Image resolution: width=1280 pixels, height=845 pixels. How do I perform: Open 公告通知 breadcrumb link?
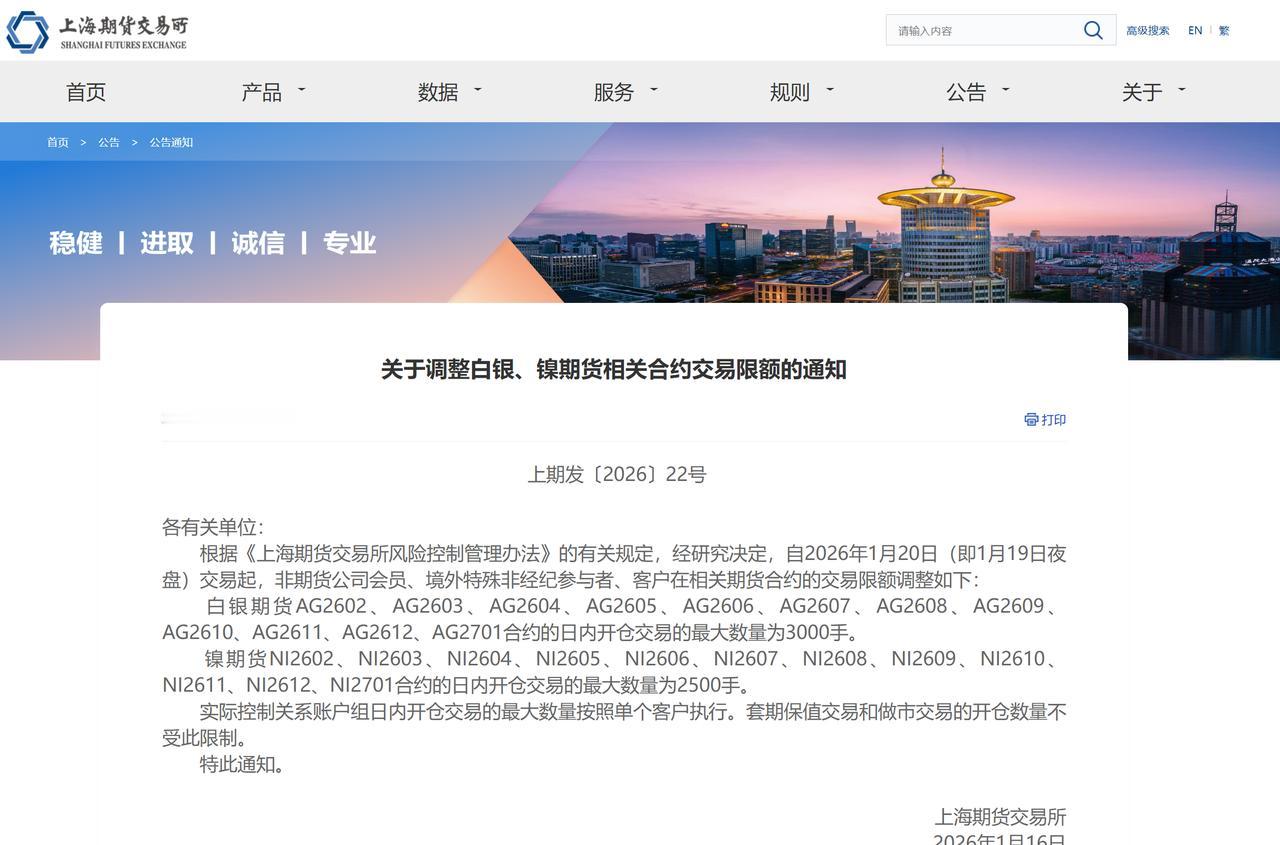click(x=170, y=142)
